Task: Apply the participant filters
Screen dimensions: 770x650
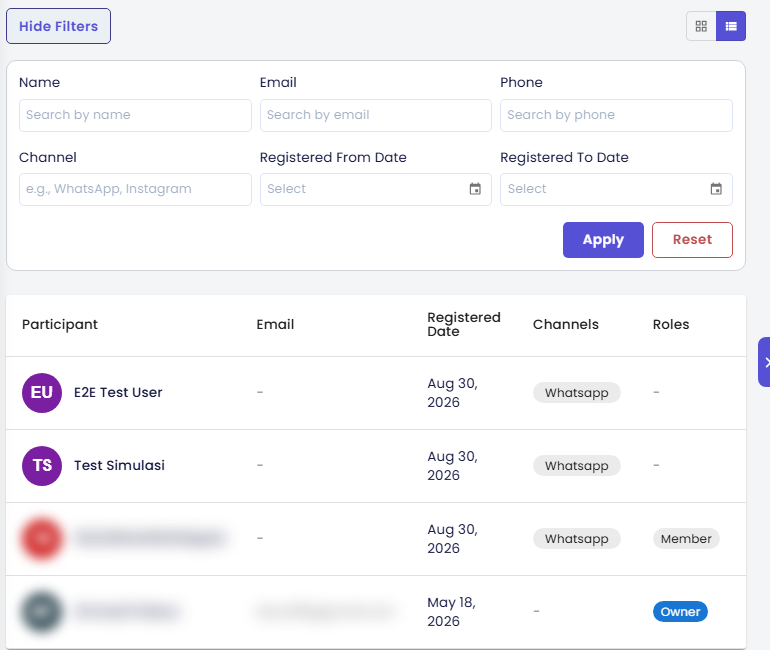Action: 603,240
